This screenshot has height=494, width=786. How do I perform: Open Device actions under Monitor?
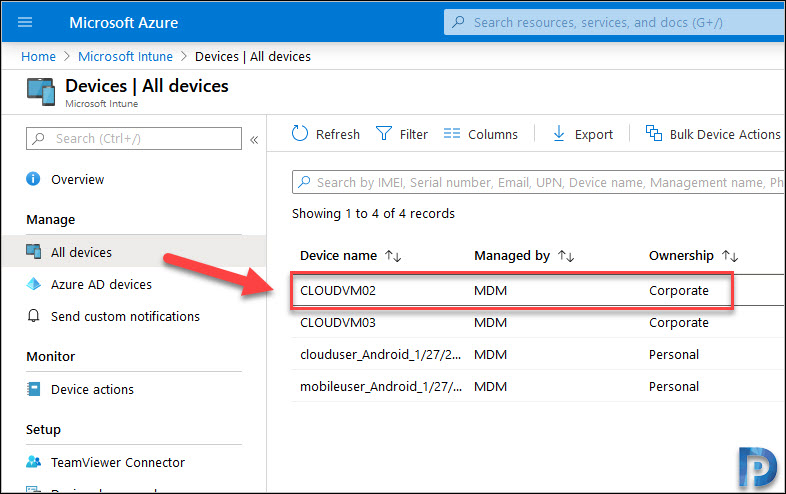pos(92,389)
